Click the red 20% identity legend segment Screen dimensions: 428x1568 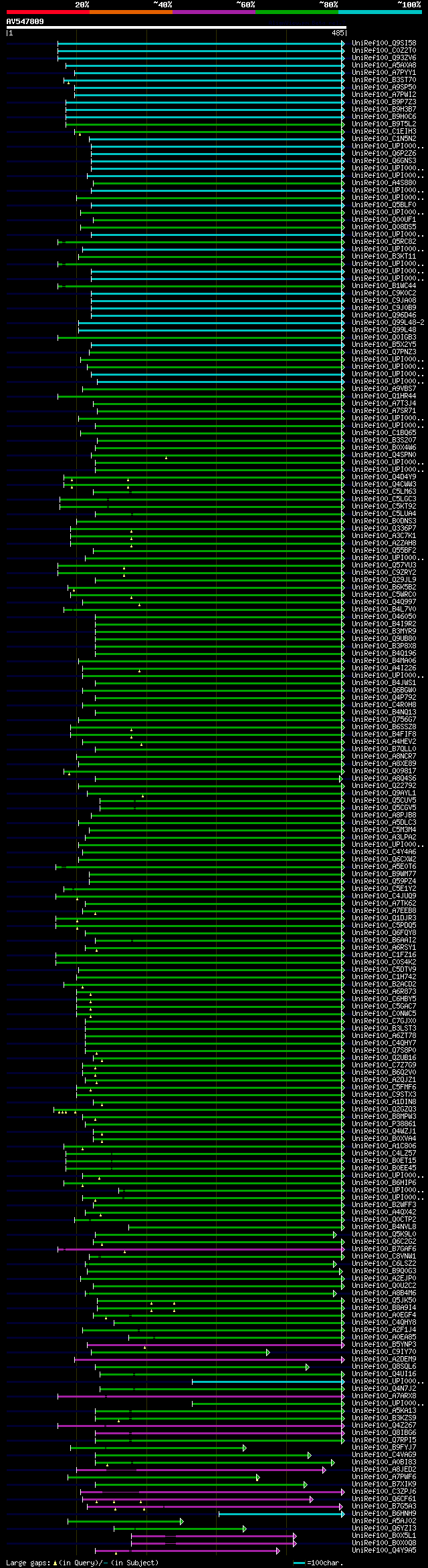pyautogui.click(x=47, y=12)
